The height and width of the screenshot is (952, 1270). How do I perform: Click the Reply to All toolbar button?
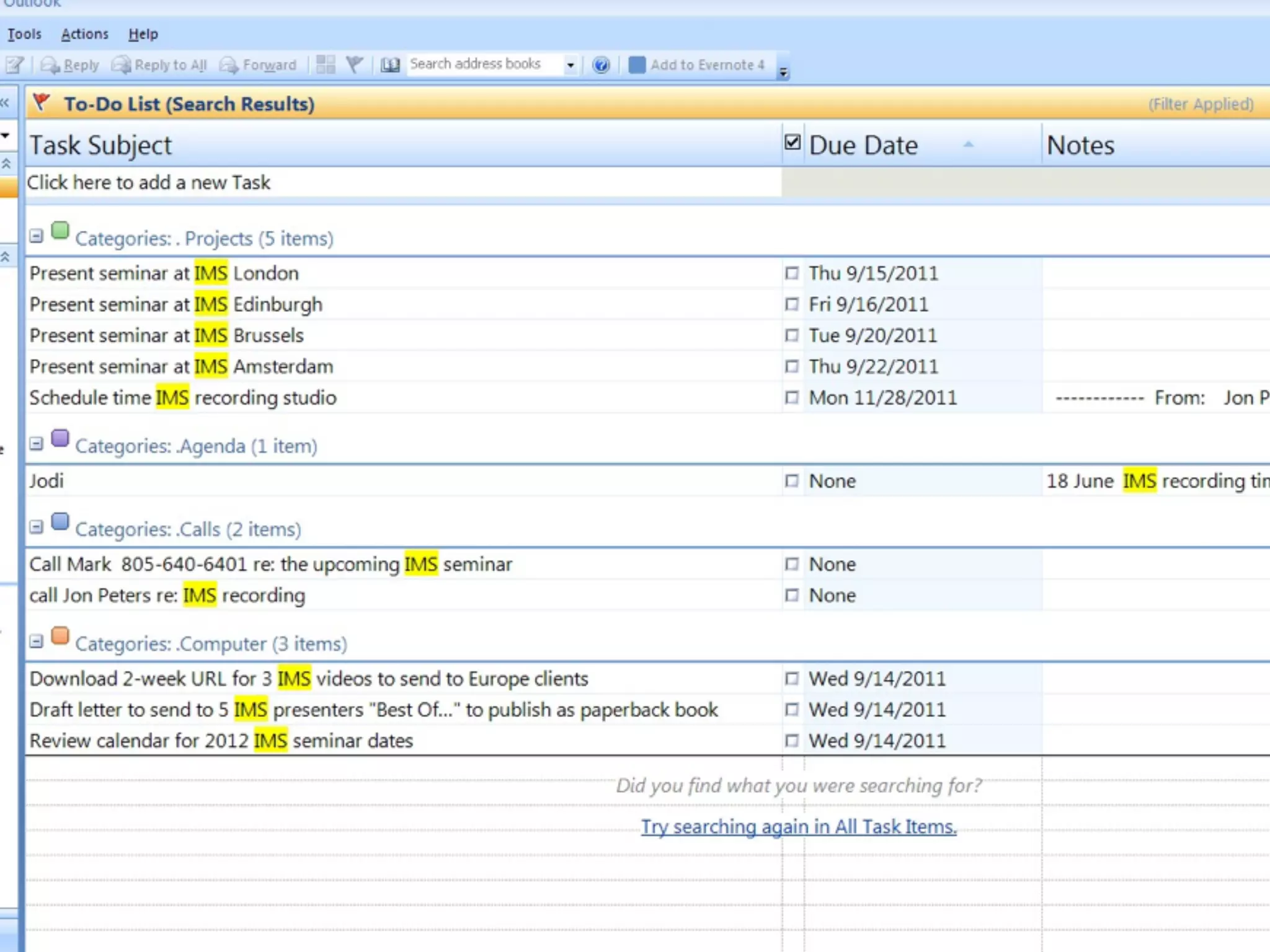click(159, 65)
